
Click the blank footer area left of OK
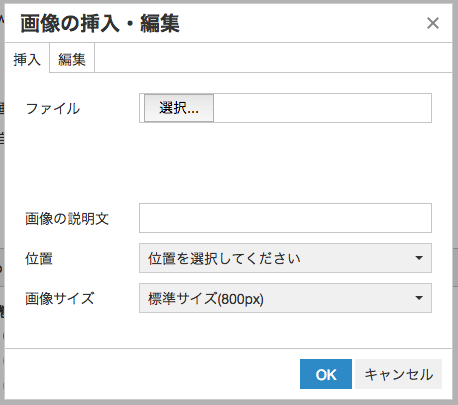(x=152, y=374)
